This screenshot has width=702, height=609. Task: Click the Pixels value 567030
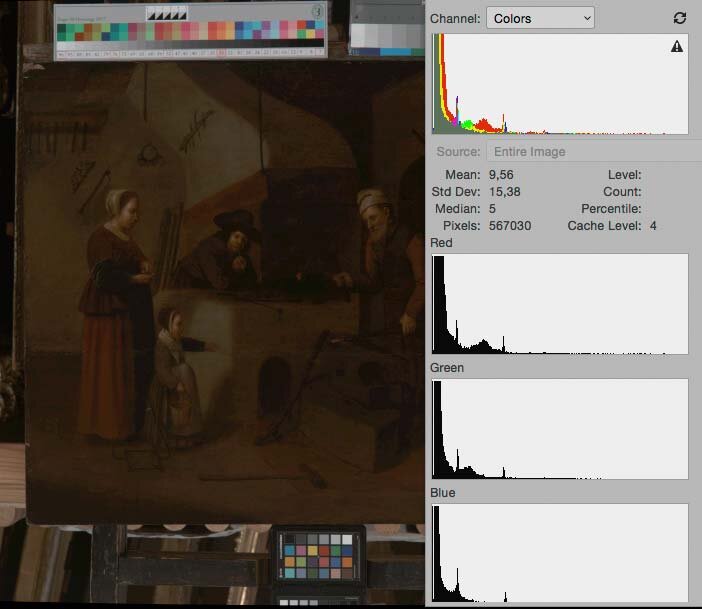click(x=510, y=226)
